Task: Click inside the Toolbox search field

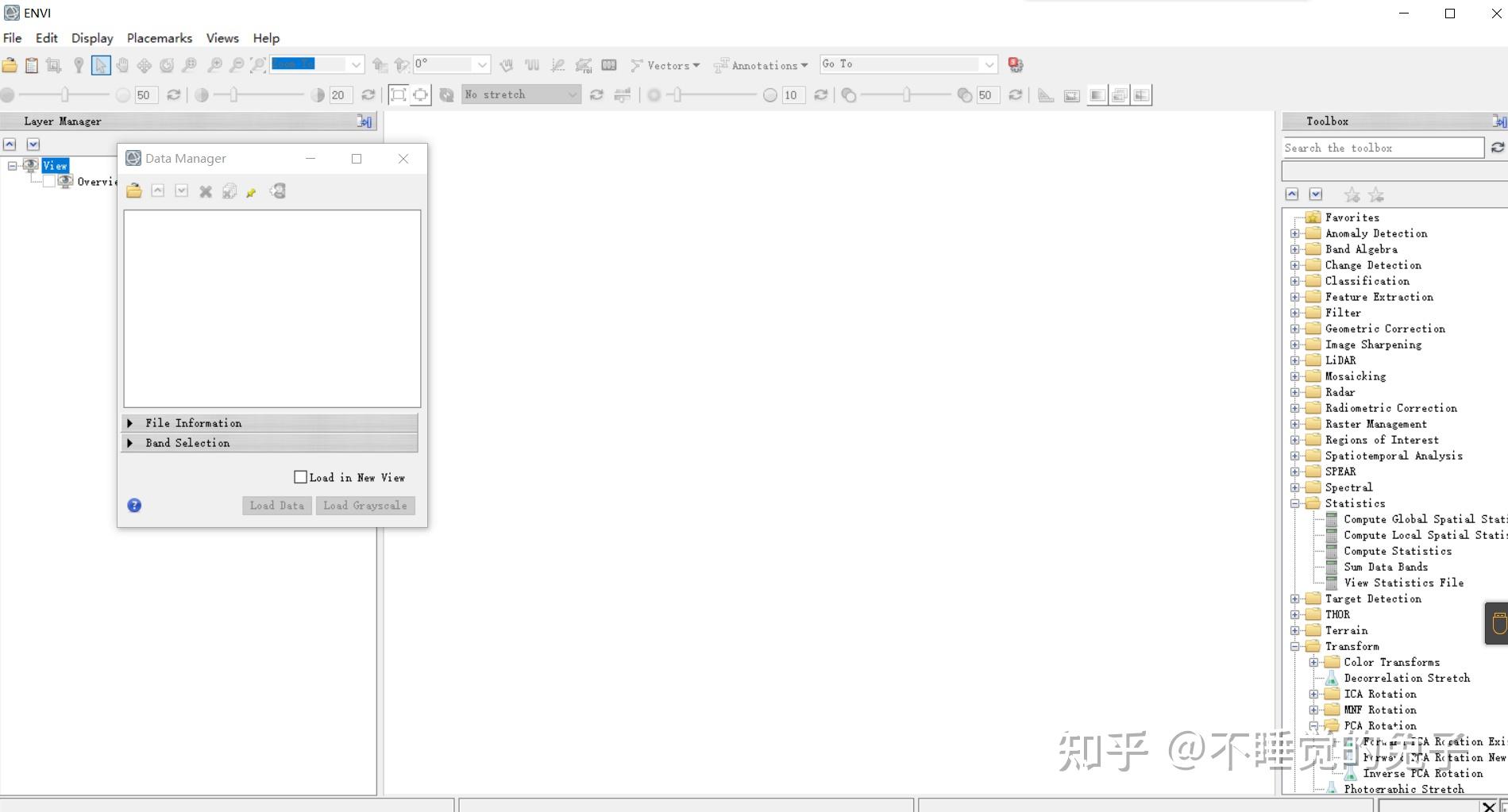Action: 1382,148
